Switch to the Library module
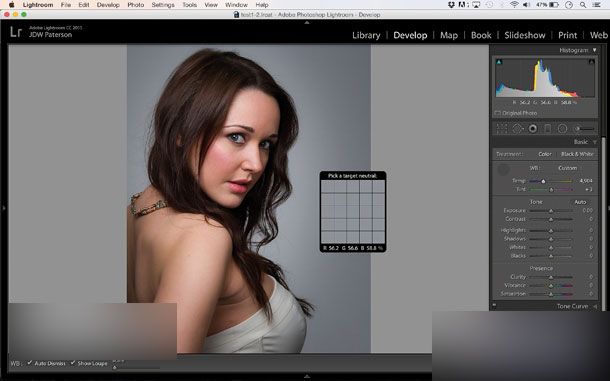610x381 pixels. 366,35
